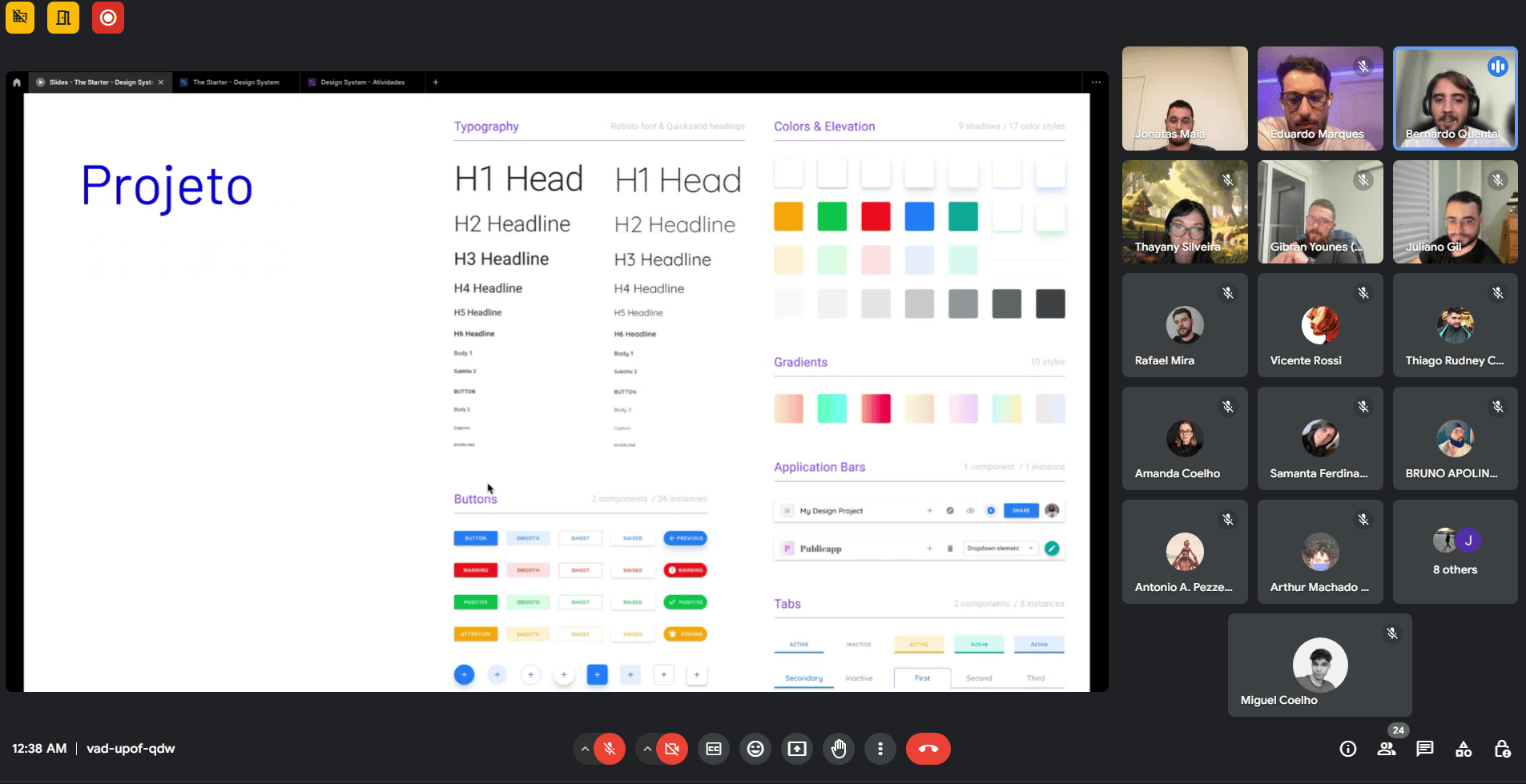Click the meeting code vad-upof-qdw
Image resolution: width=1526 pixels, height=784 pixels.
point(131,749)
